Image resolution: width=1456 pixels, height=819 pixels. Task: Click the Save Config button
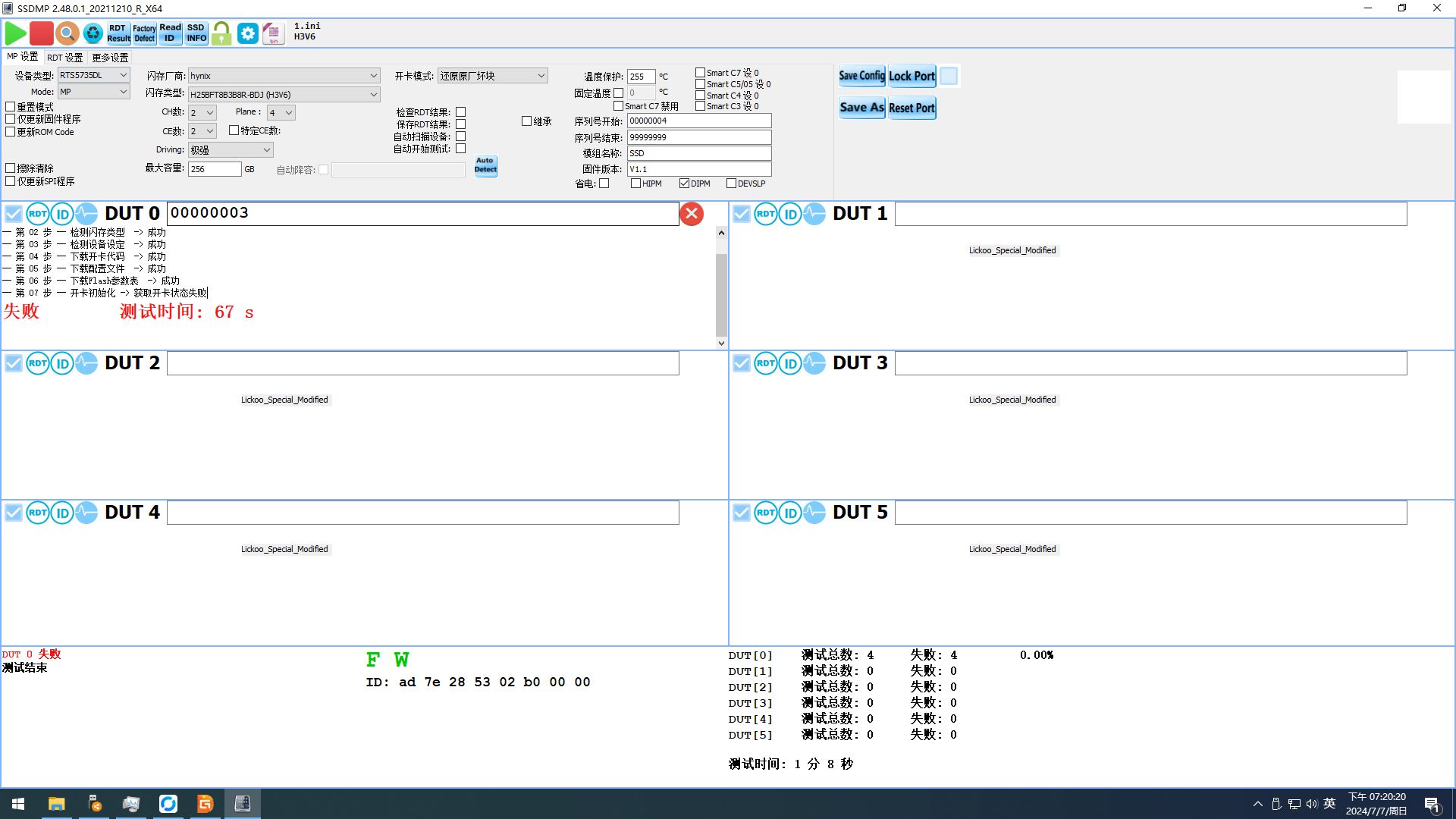point(861,76)
